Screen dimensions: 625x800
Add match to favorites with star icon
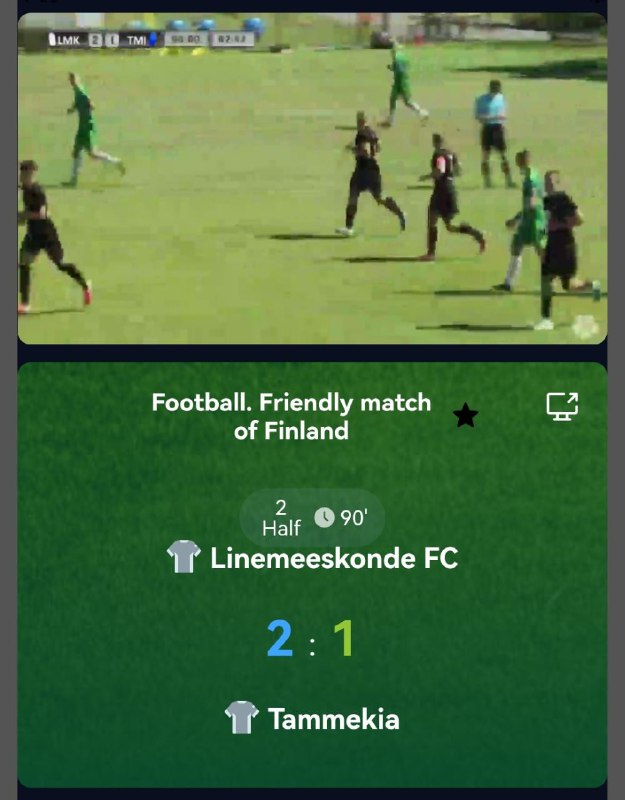(465, 416)
